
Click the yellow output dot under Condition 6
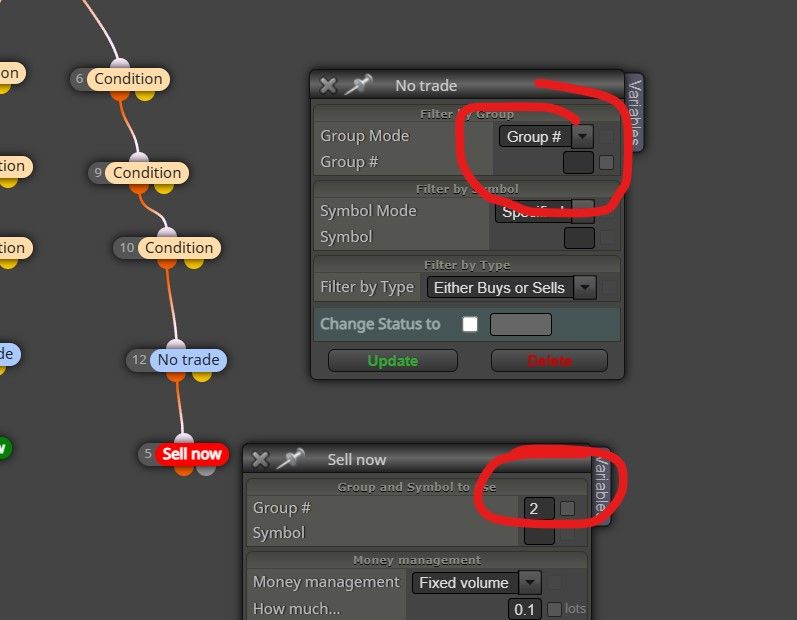[x=145, y=94]
